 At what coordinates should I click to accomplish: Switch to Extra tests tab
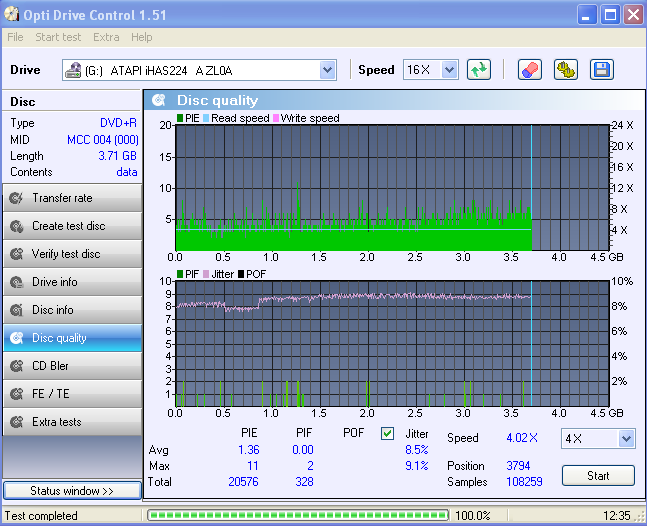point(72,422)
